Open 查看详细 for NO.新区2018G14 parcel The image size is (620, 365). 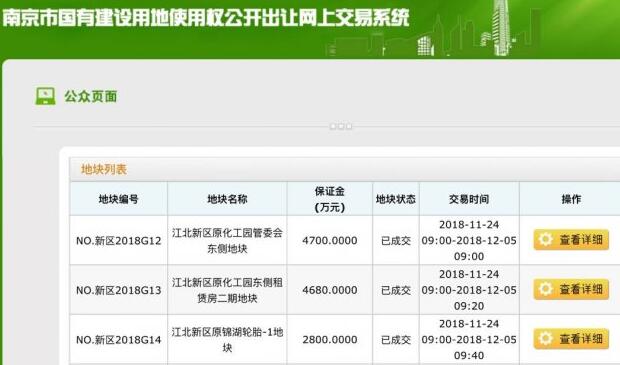click(x=571, y=339)
